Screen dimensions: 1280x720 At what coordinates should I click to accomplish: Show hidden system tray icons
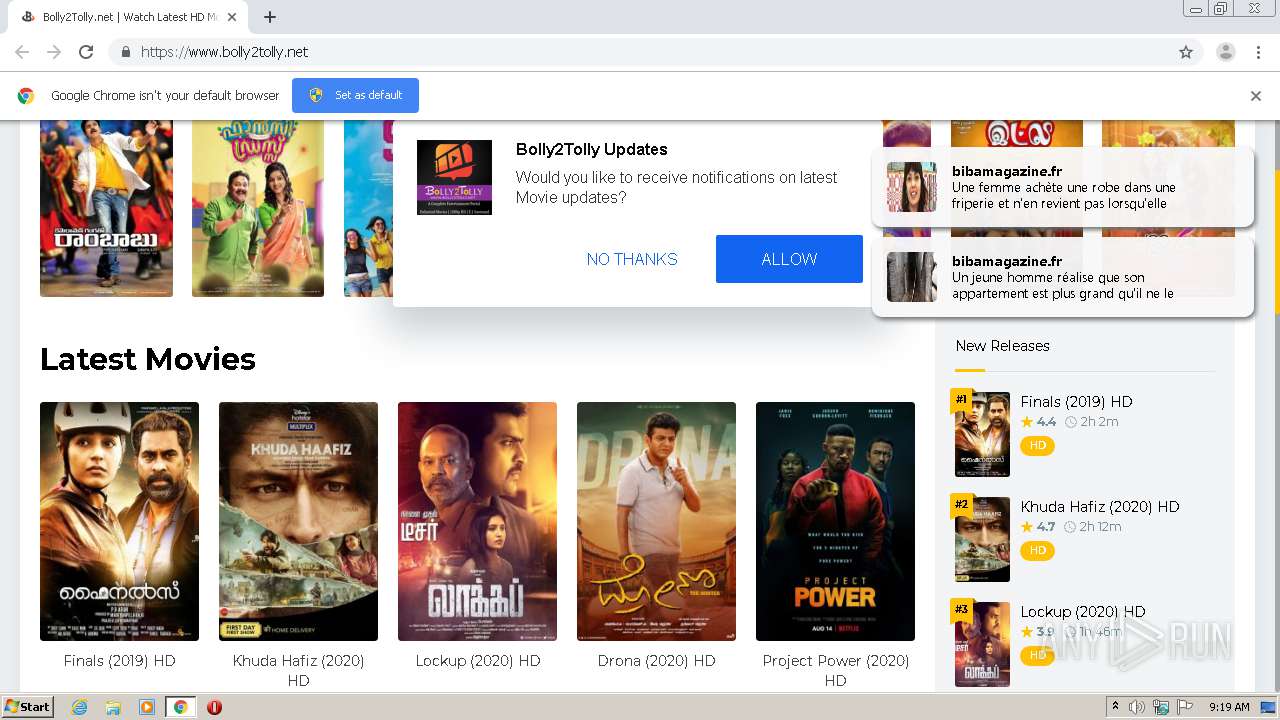(x=1115, y=707)
